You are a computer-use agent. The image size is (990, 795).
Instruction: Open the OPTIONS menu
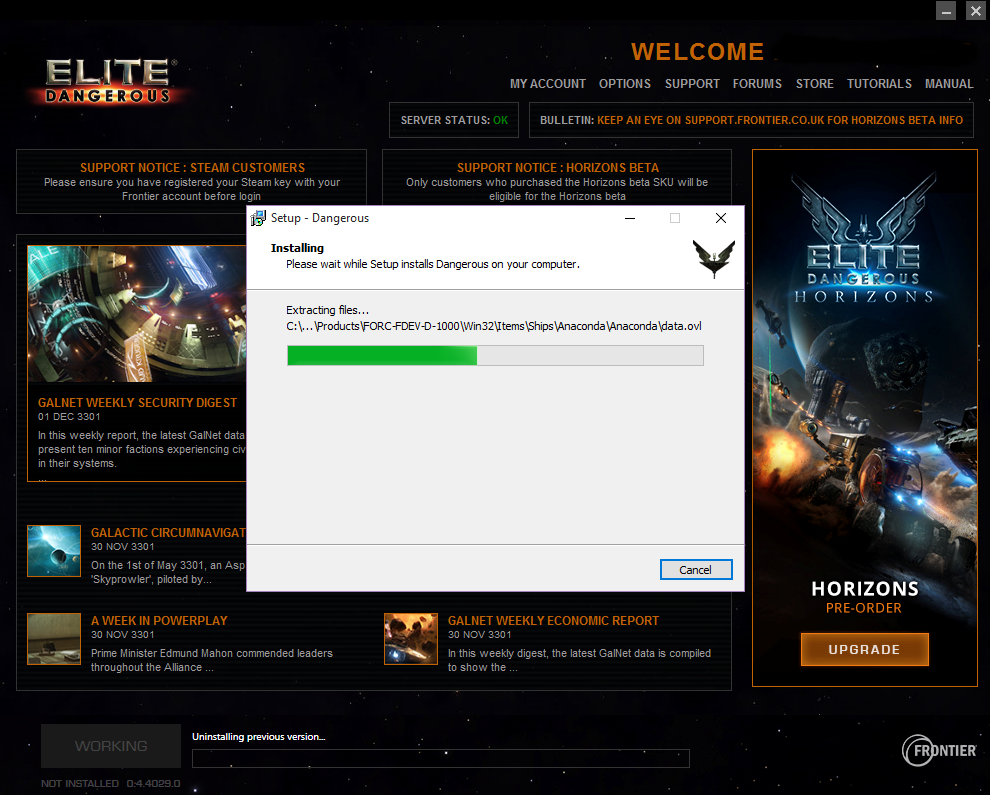pyautogui.click(x=624, y=83)
